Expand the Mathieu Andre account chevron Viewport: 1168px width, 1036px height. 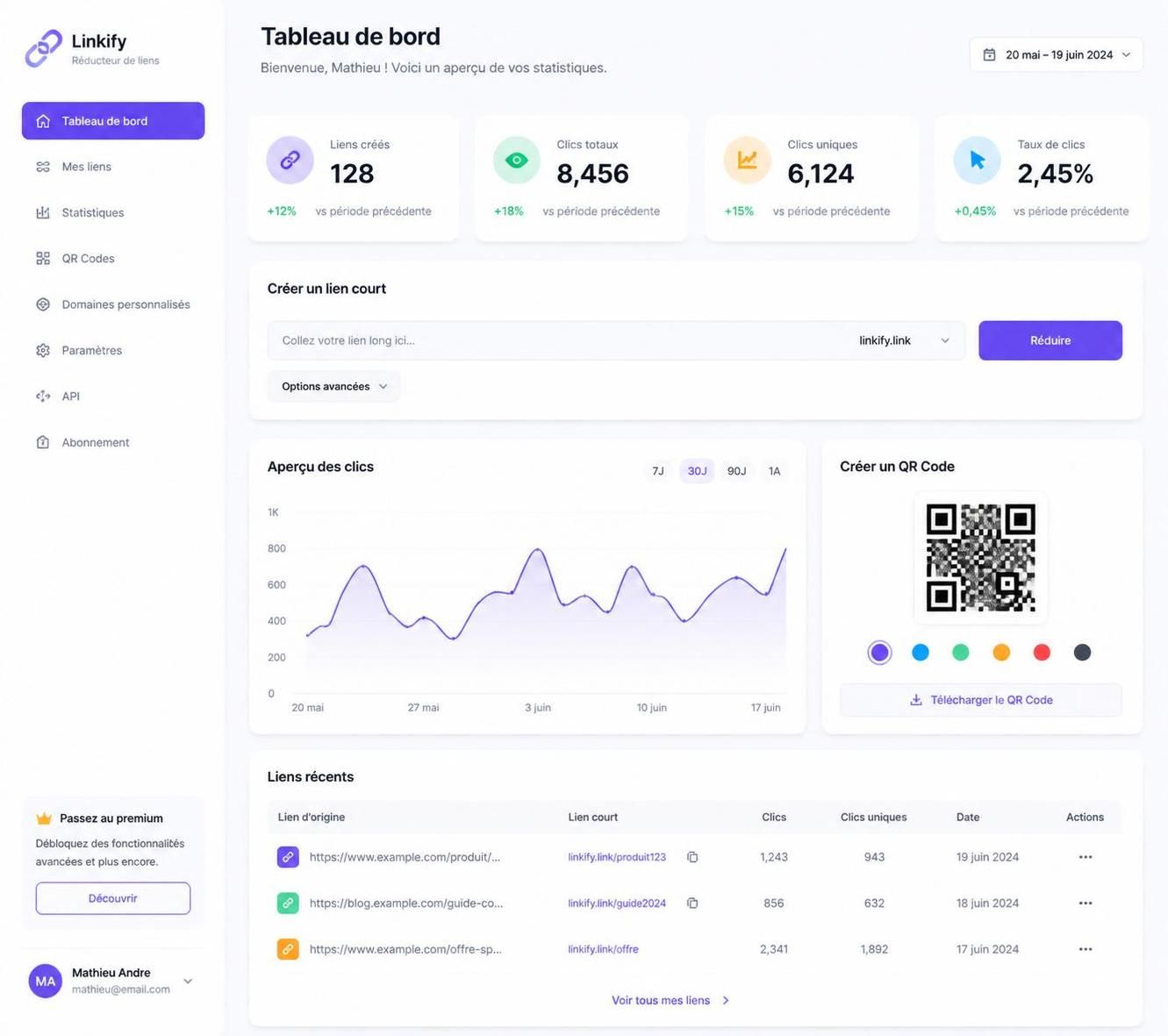(x=188, y=981)
